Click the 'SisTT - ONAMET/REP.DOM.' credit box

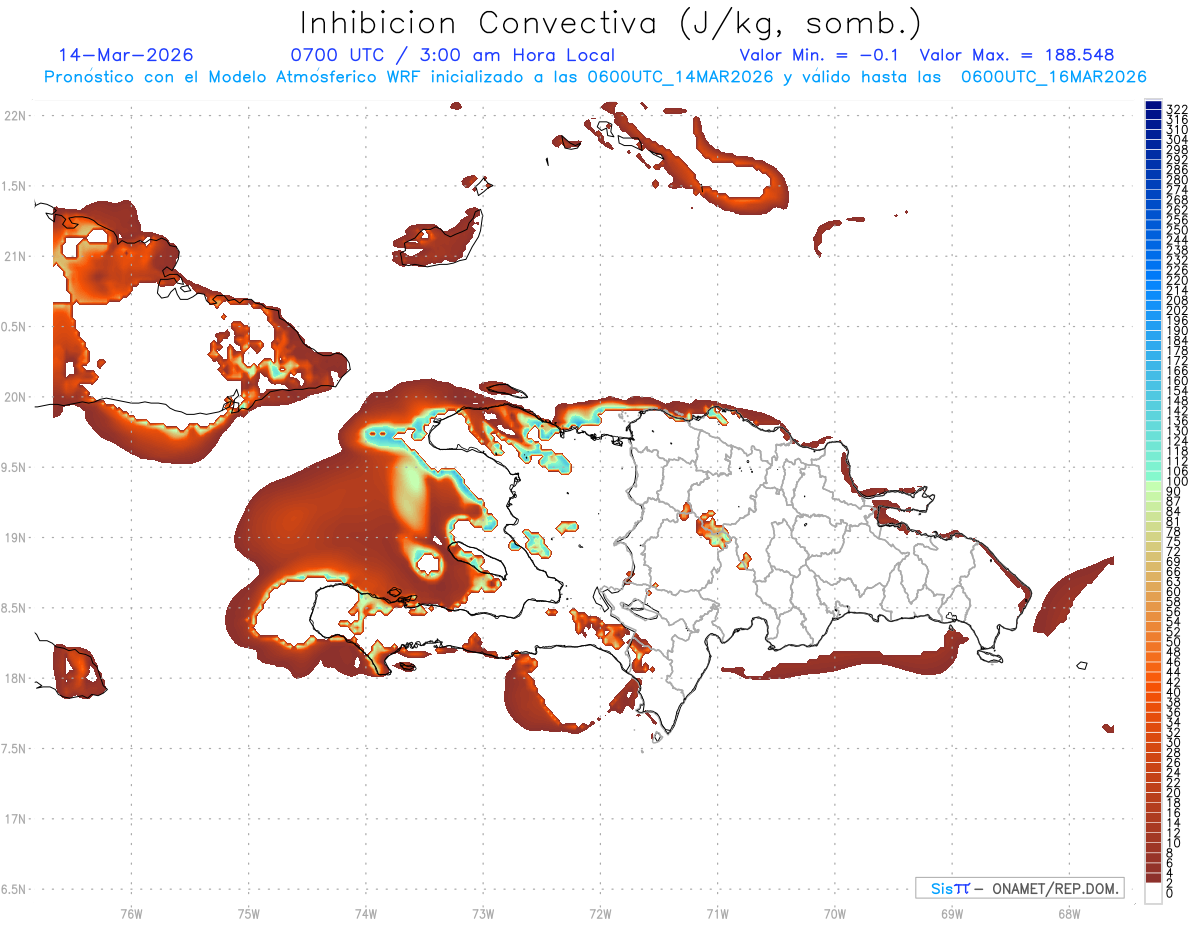pyautogui.click(x=1019, y=888)
